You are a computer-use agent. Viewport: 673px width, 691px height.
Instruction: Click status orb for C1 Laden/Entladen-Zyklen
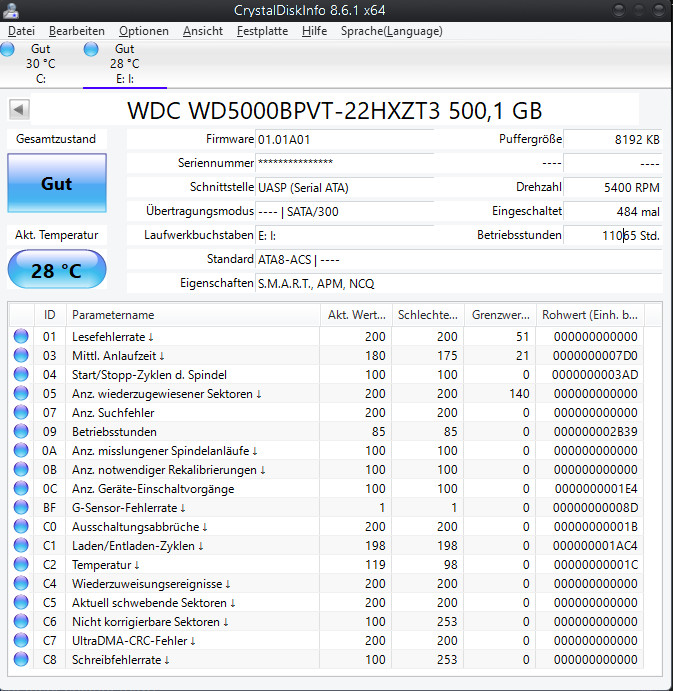21,545
